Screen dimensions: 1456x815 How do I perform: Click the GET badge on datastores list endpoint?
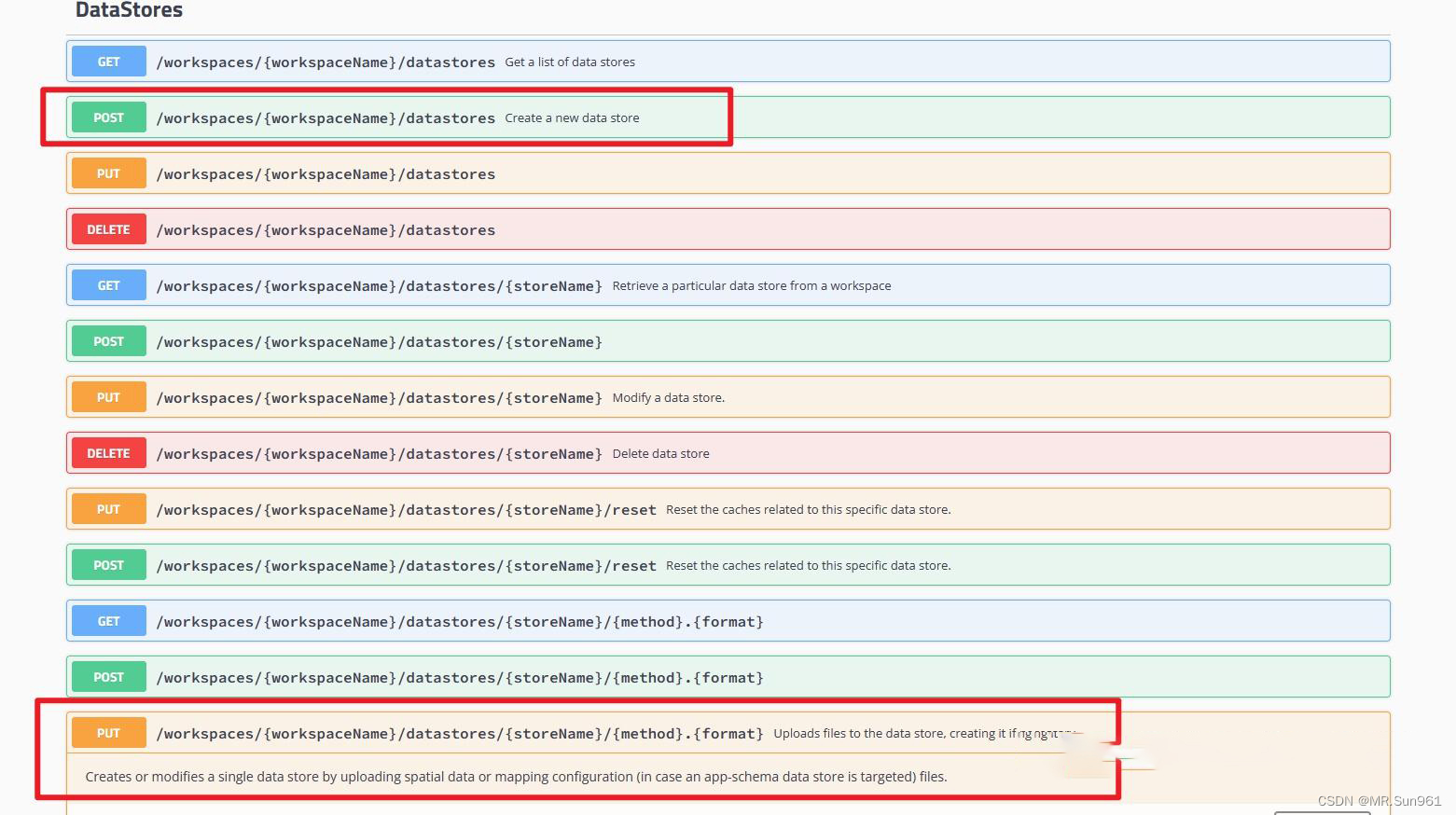pyautogui.click(x=108, y=61)
